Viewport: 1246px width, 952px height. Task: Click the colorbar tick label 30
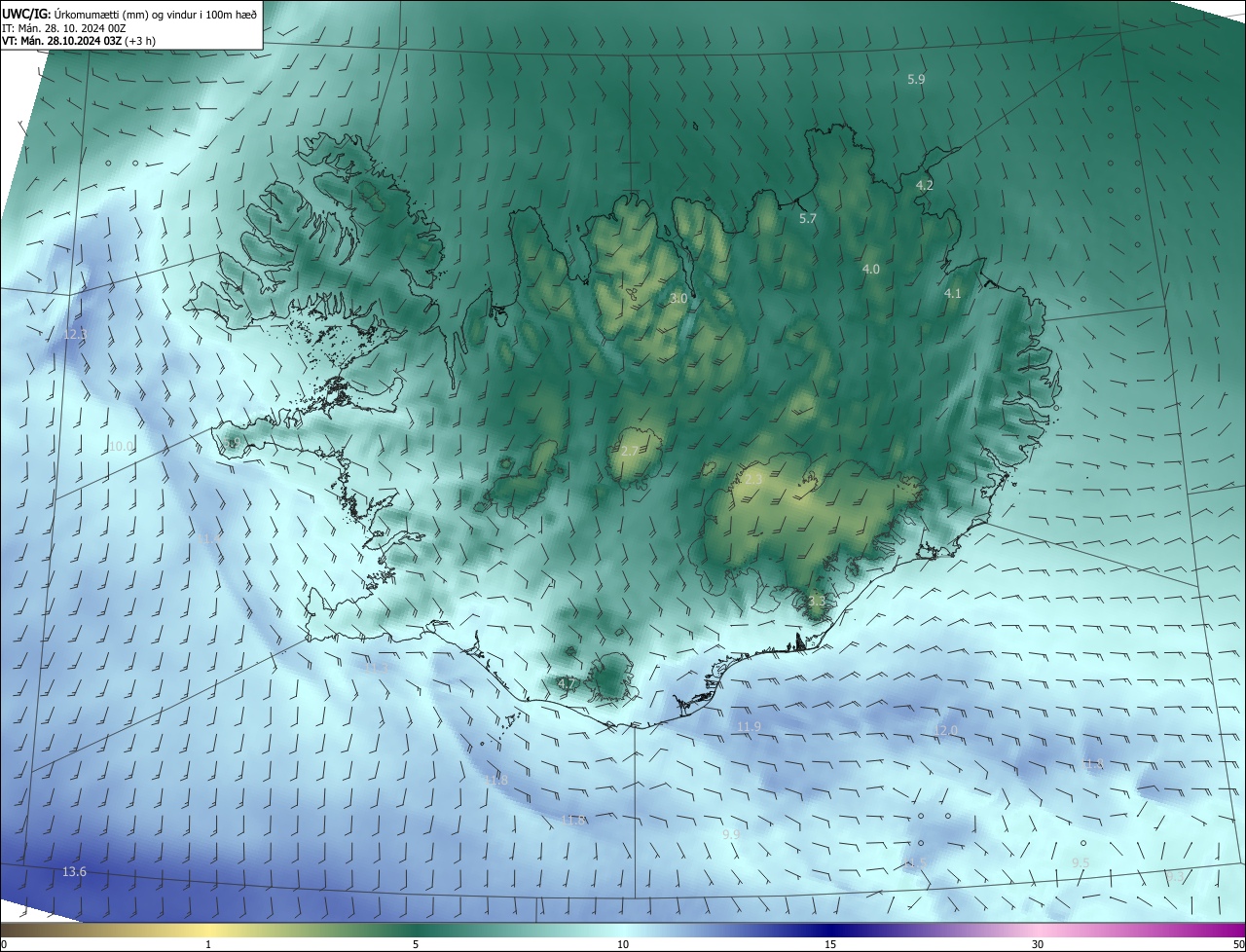coord(1038,944)
